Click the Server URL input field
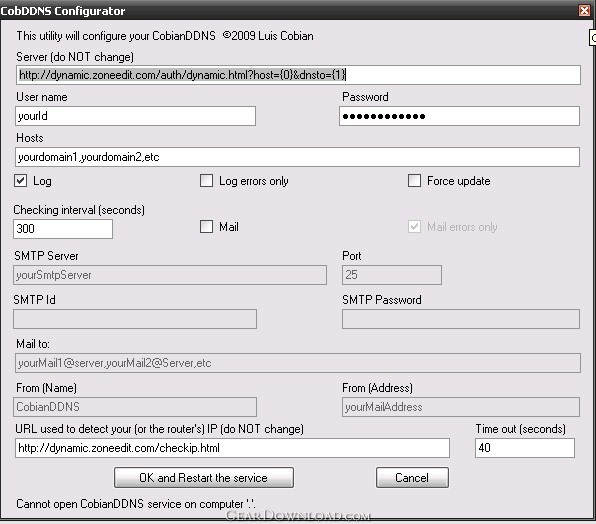596x524 pixels. click(298, 75)
